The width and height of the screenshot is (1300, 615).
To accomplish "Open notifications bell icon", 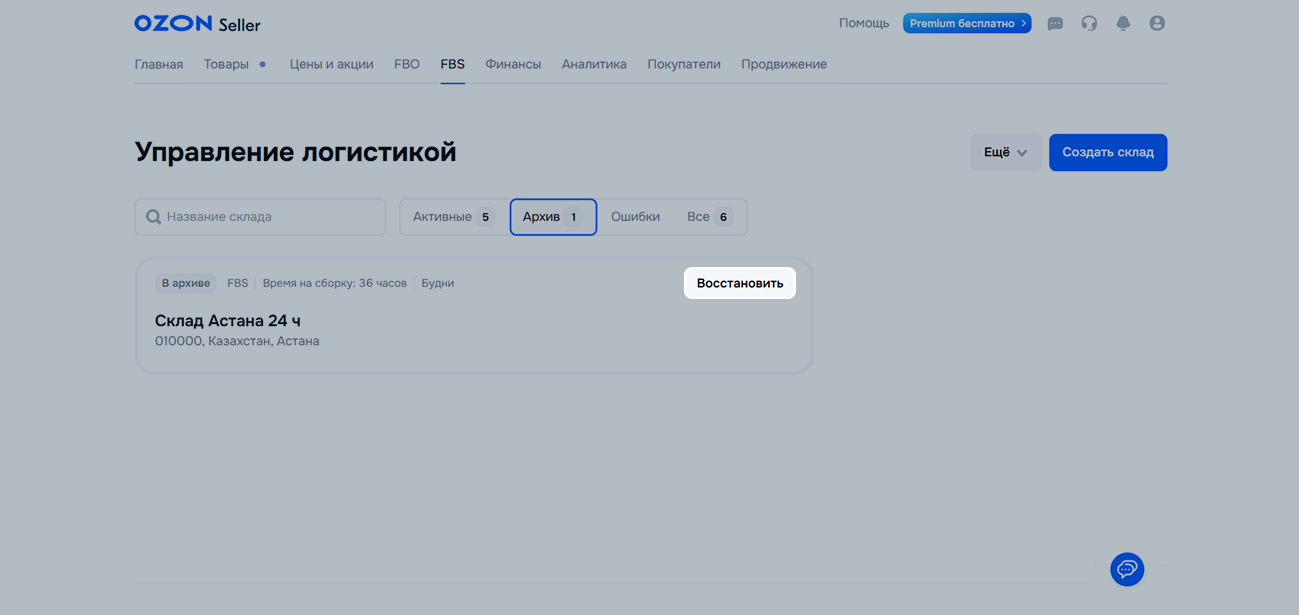I will [1123, 23].
